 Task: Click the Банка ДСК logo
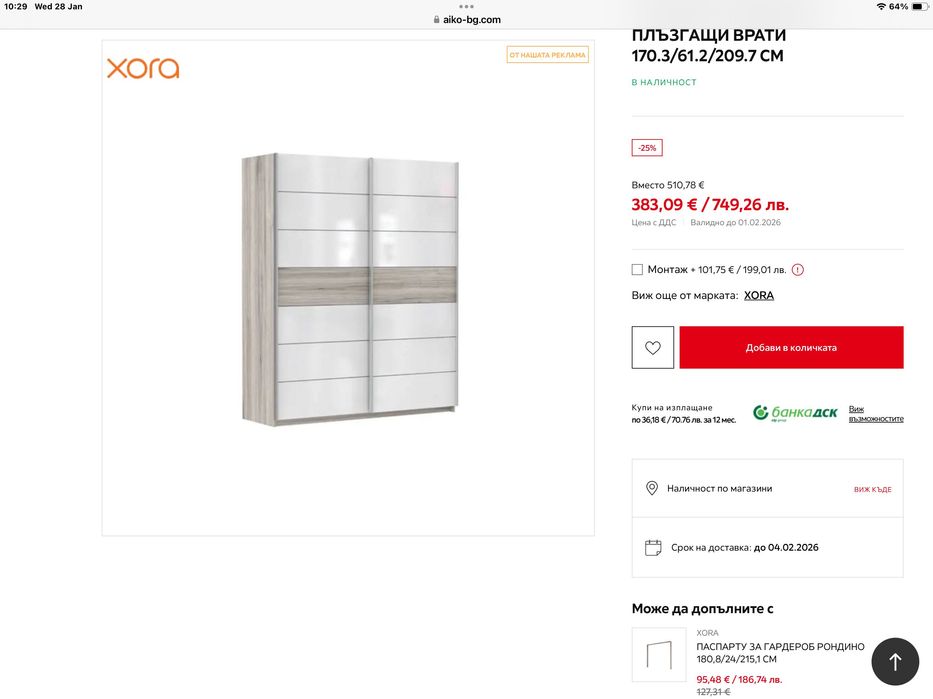click(x=795, y=412)
